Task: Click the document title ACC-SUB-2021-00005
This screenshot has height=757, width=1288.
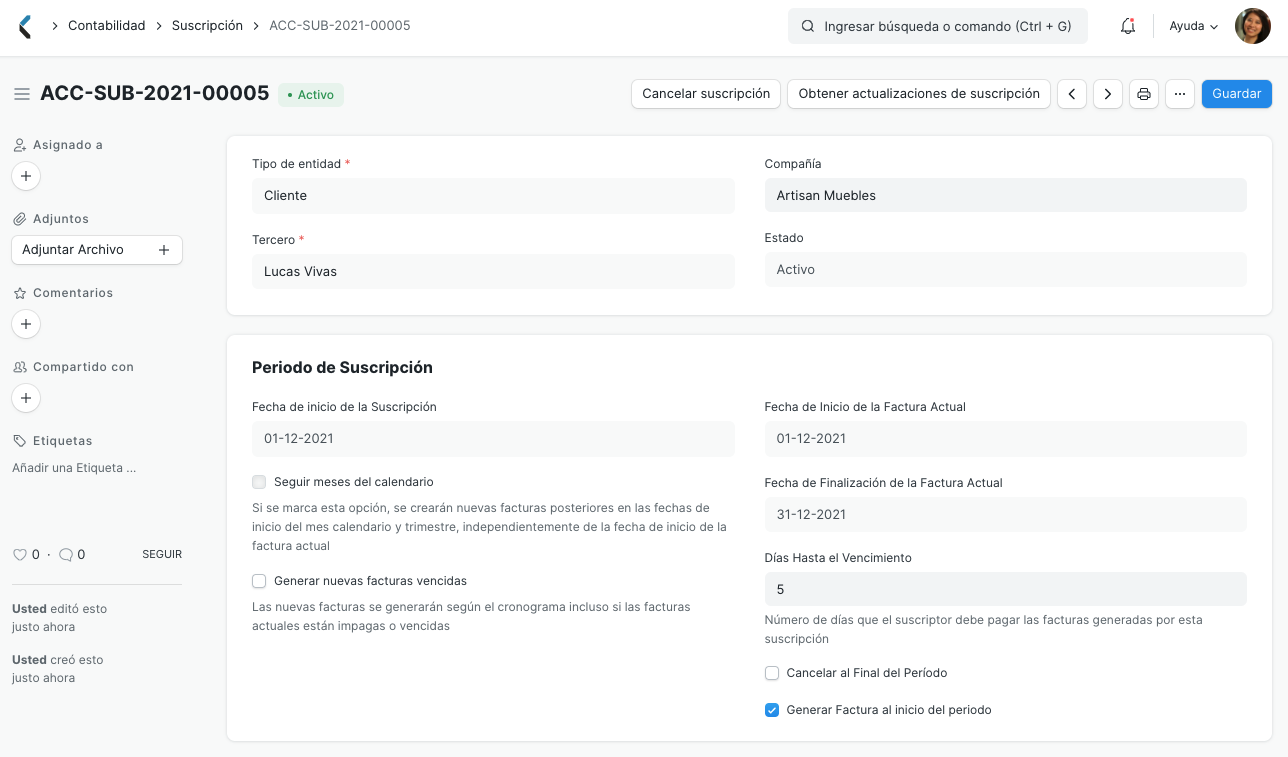Action: point(155,93)
